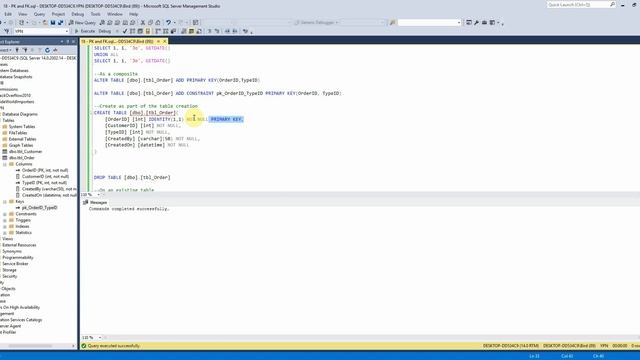Expand the Constraints folder
Screen dimensions: 640x360
click(5, 214)
